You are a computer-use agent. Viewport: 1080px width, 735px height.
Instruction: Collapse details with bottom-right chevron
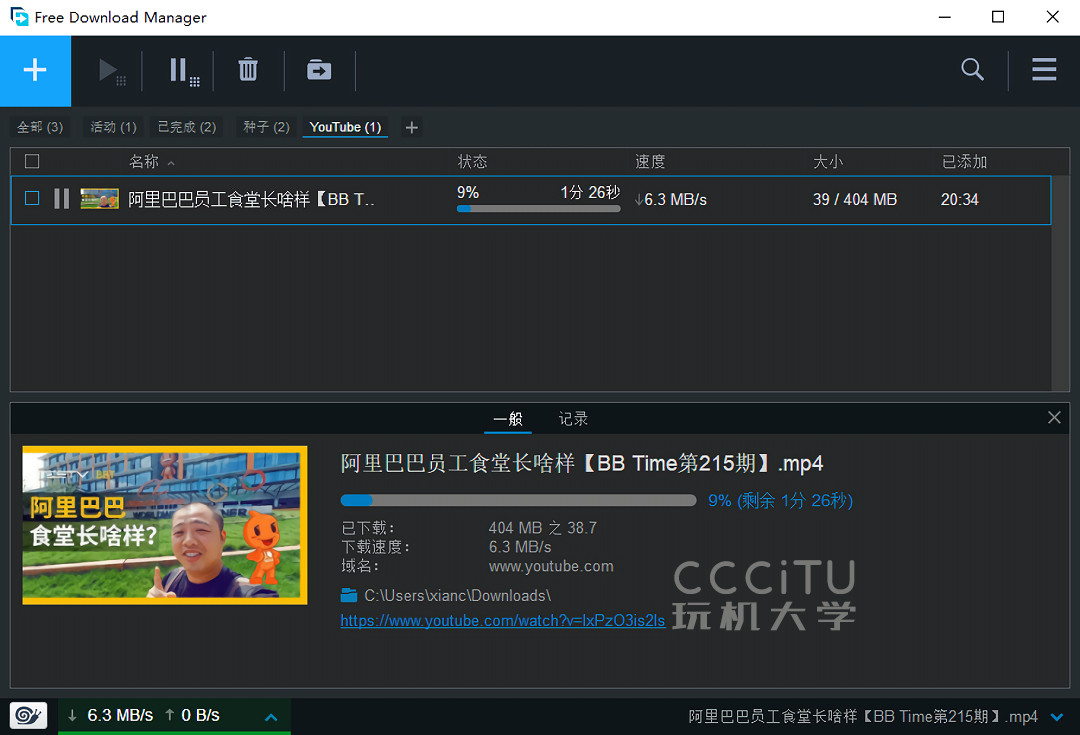point(1058,717)
